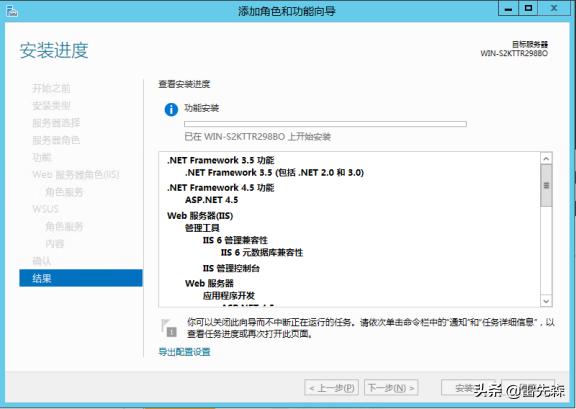Click the IIS 管理控制台 entry
This screenshot has height=409, width=576.
(x=231, y=268)
